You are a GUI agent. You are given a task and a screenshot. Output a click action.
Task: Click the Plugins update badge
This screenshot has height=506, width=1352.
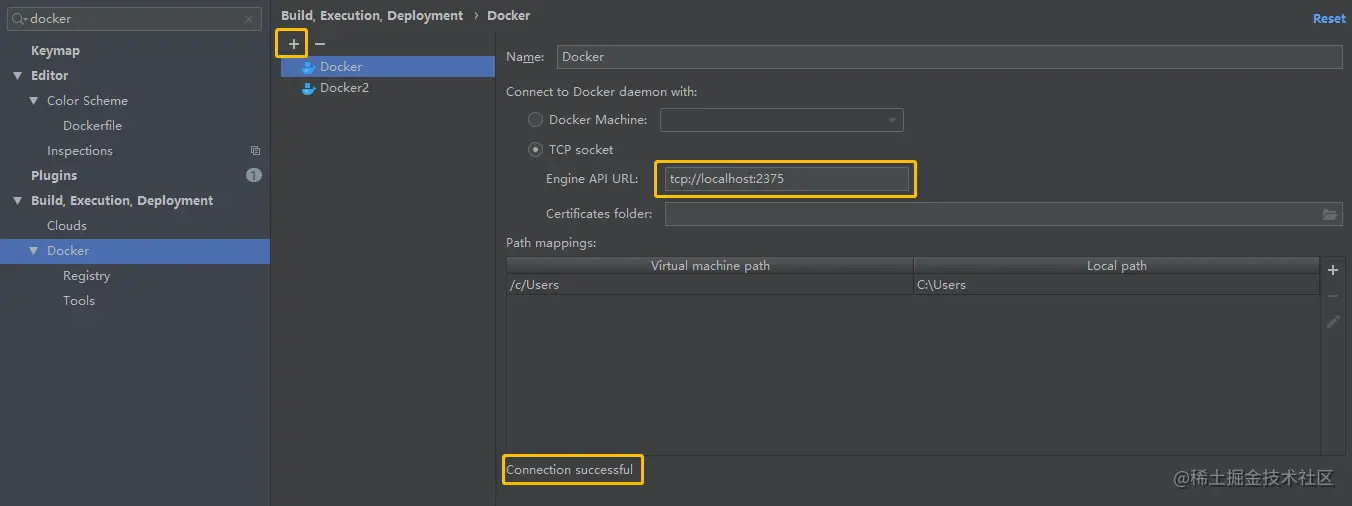pos(254,175)
